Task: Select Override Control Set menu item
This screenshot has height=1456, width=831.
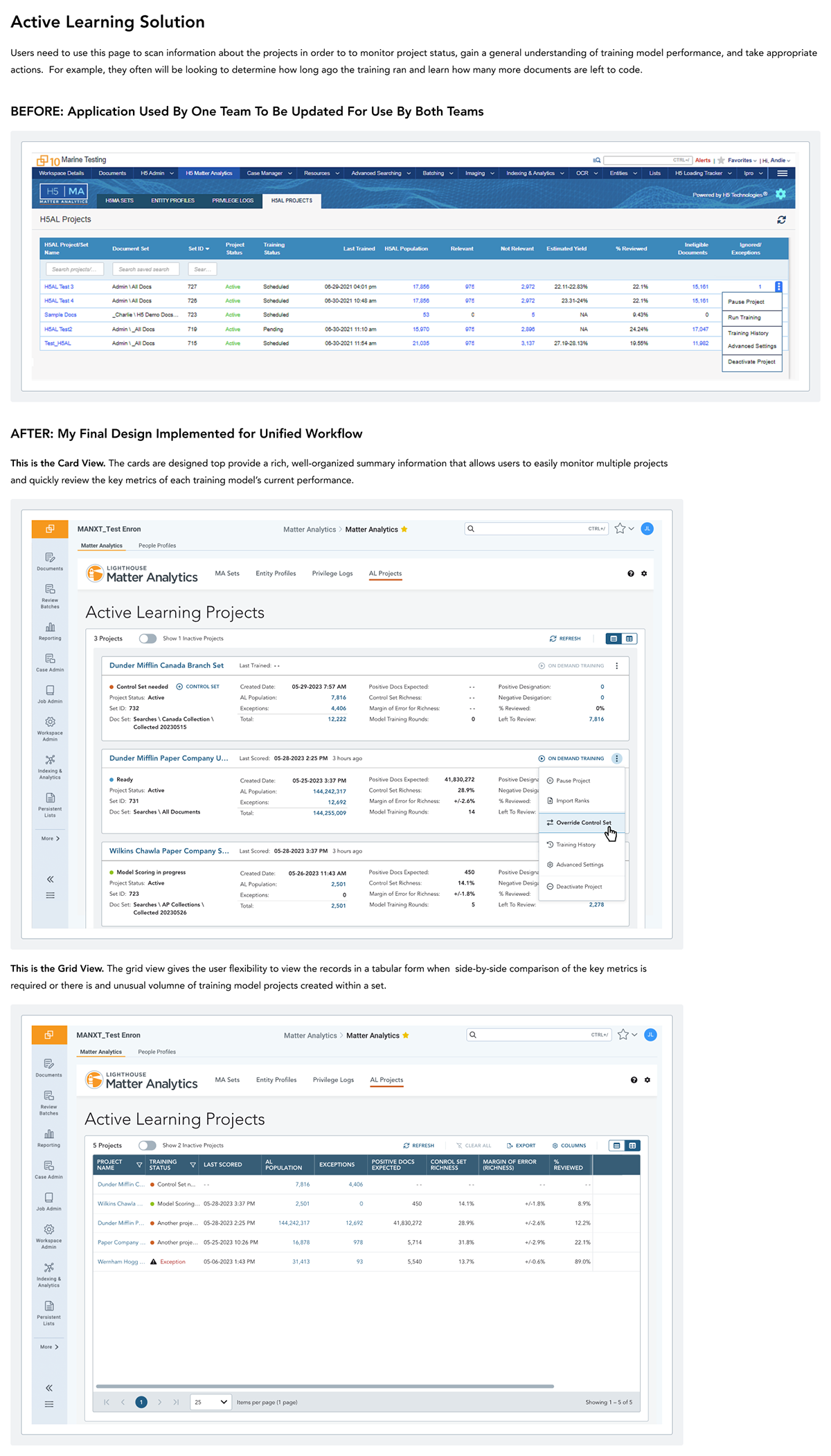Action: point(582,823)
